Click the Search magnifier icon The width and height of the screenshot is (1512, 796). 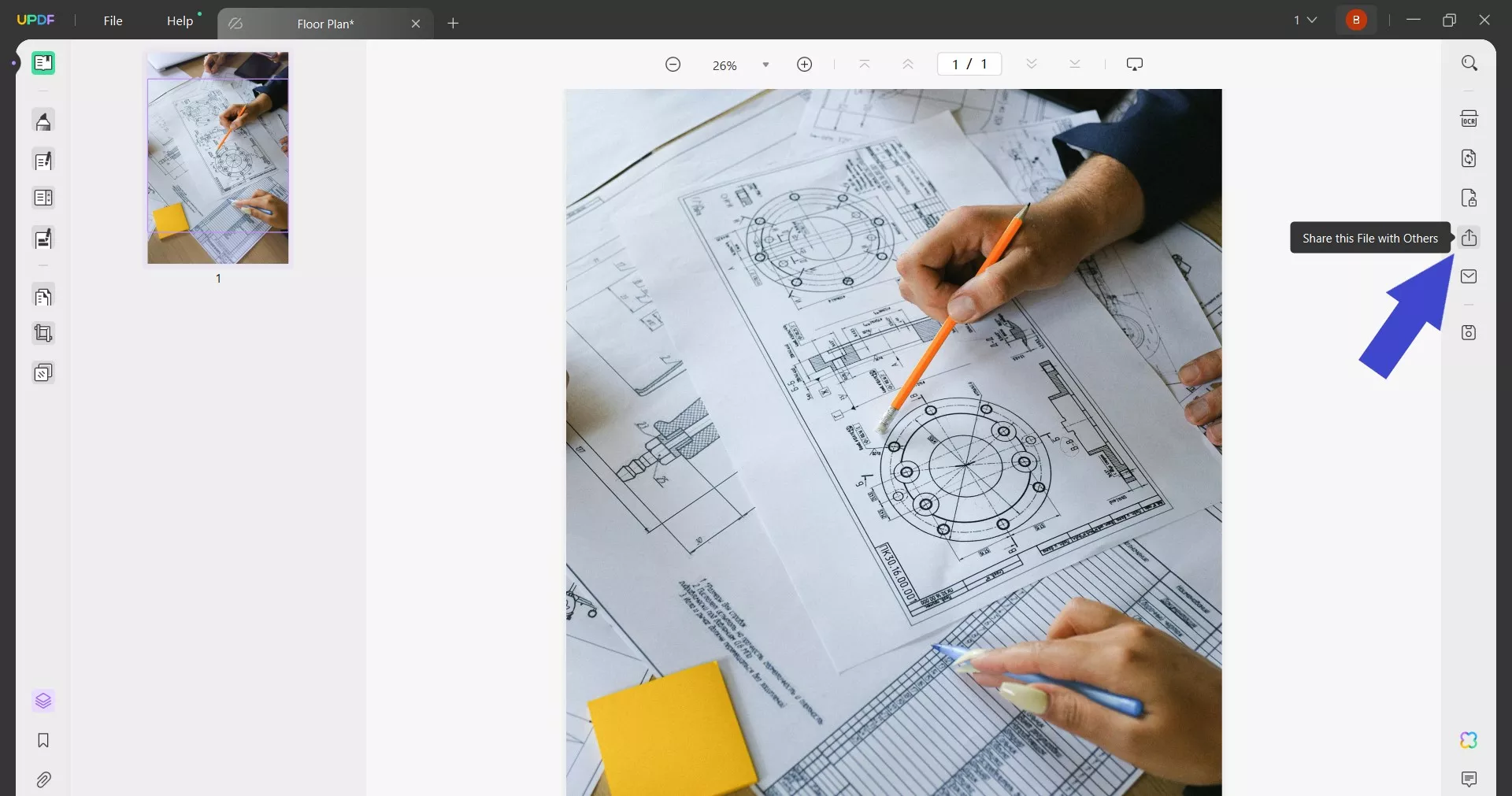pyautogui.click(x=1469, y=63)
